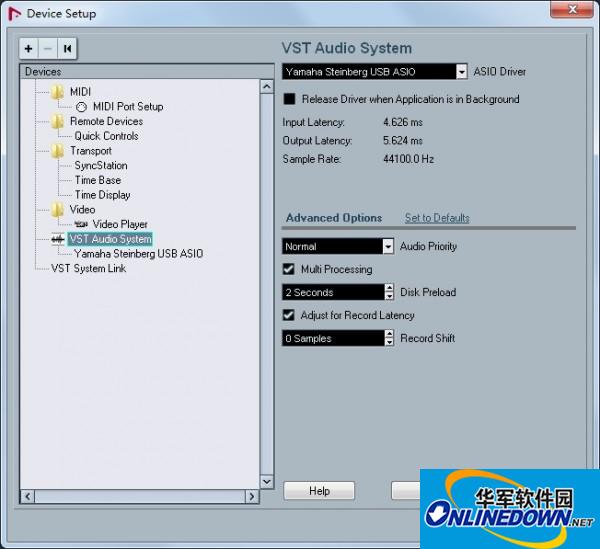
Task: Click the Input Latency value 4.626 ms
Action: pos(403,122)
